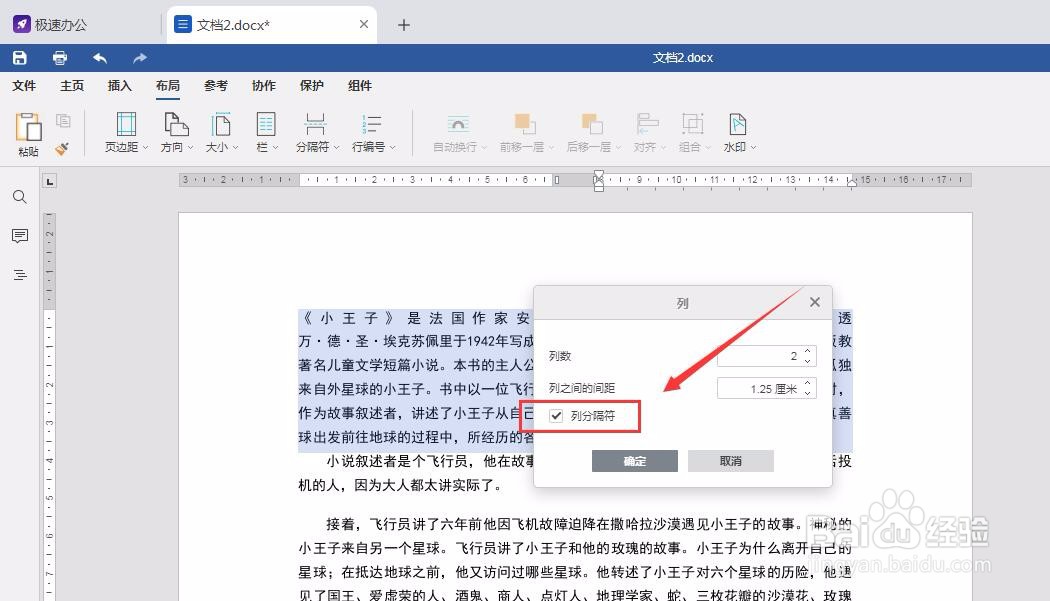Click the 极速办公 app logo
The height and width of the screenshot is (601, 1050).
pyautogui.click(x=21, y=25)
